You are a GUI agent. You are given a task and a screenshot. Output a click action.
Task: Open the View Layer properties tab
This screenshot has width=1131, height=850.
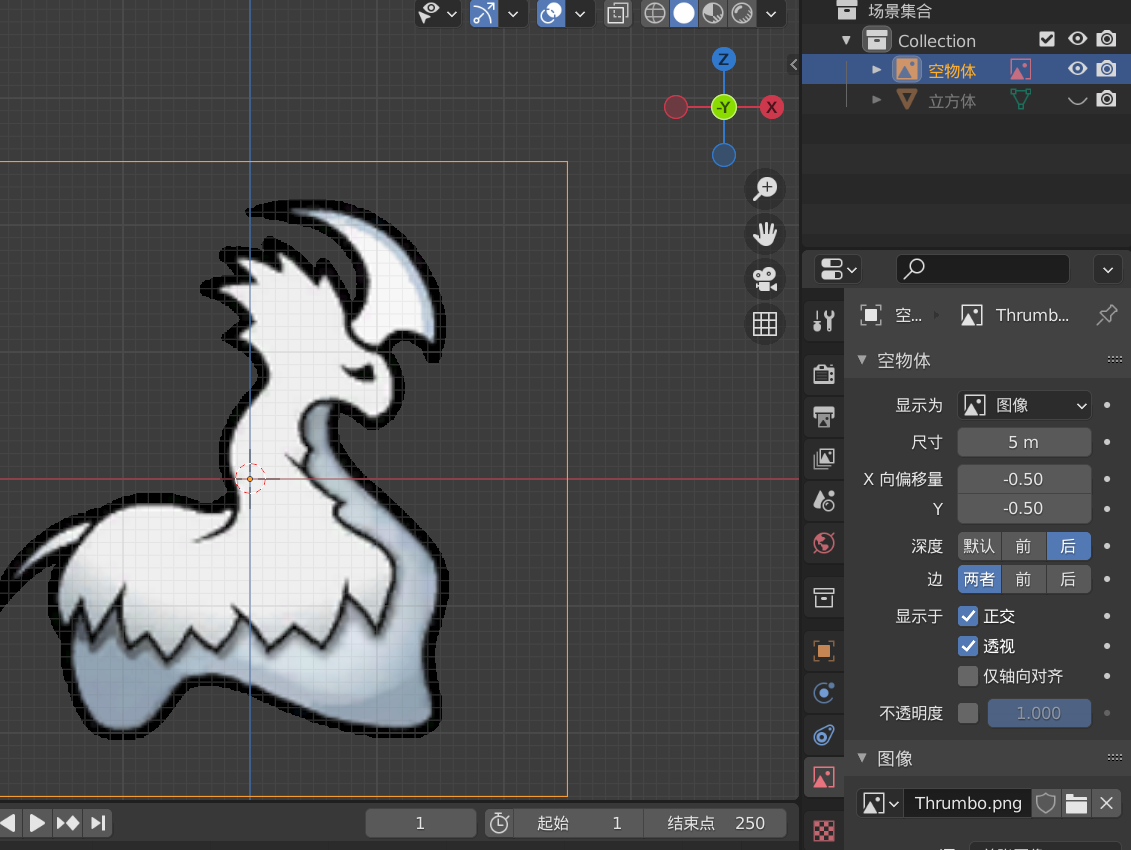pyautogui.click(x=823, y=458)
